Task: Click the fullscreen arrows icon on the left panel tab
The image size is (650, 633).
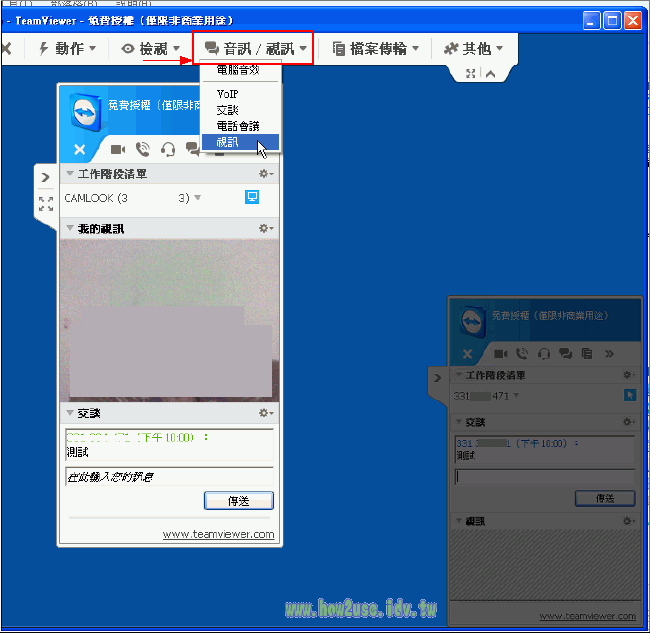Action: [46, 204]
